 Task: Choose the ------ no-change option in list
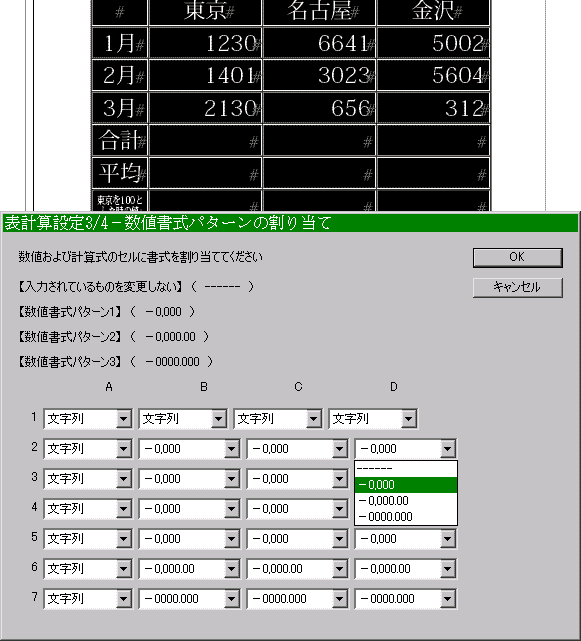pos(406,469)
